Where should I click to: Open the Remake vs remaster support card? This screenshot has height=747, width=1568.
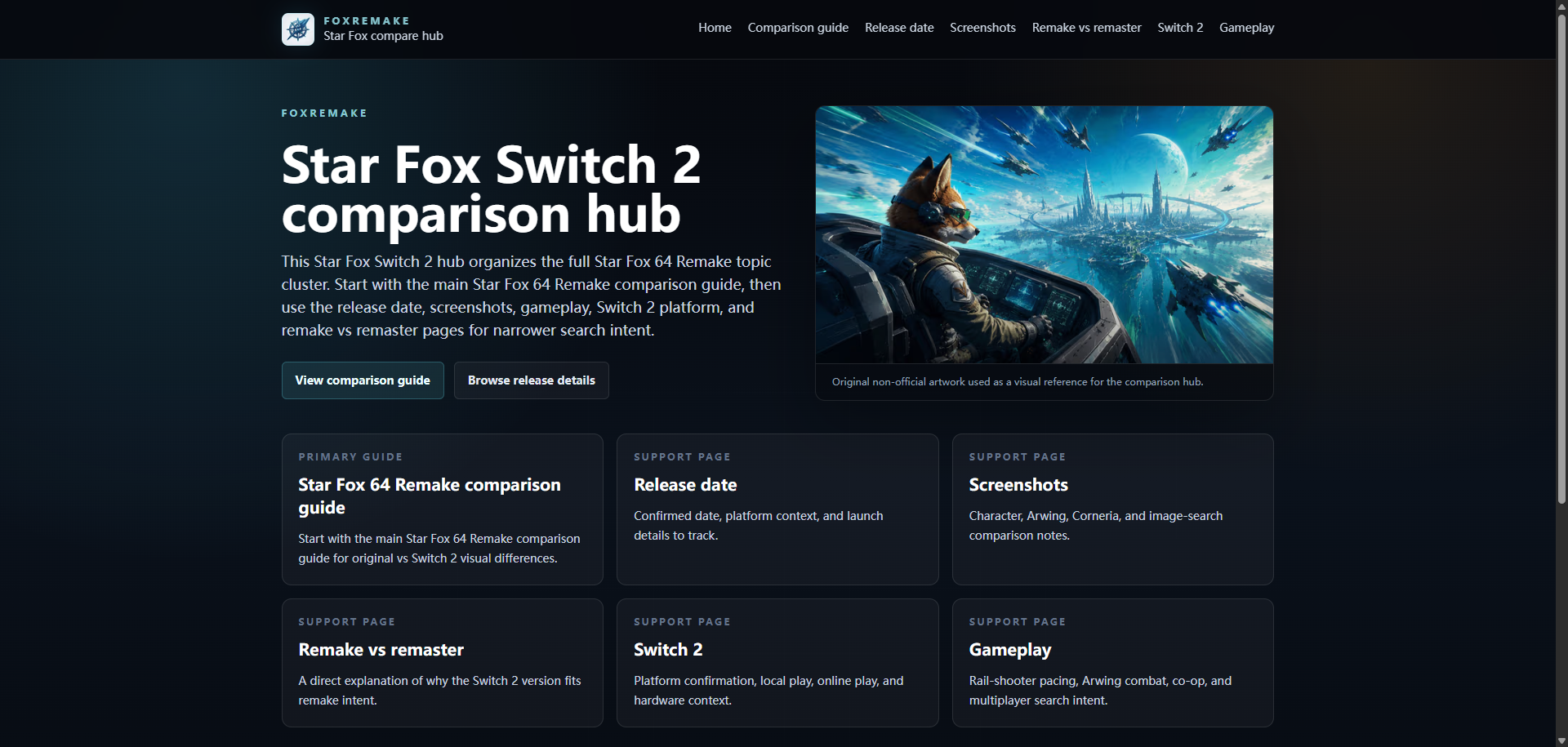tap(443, 663)
